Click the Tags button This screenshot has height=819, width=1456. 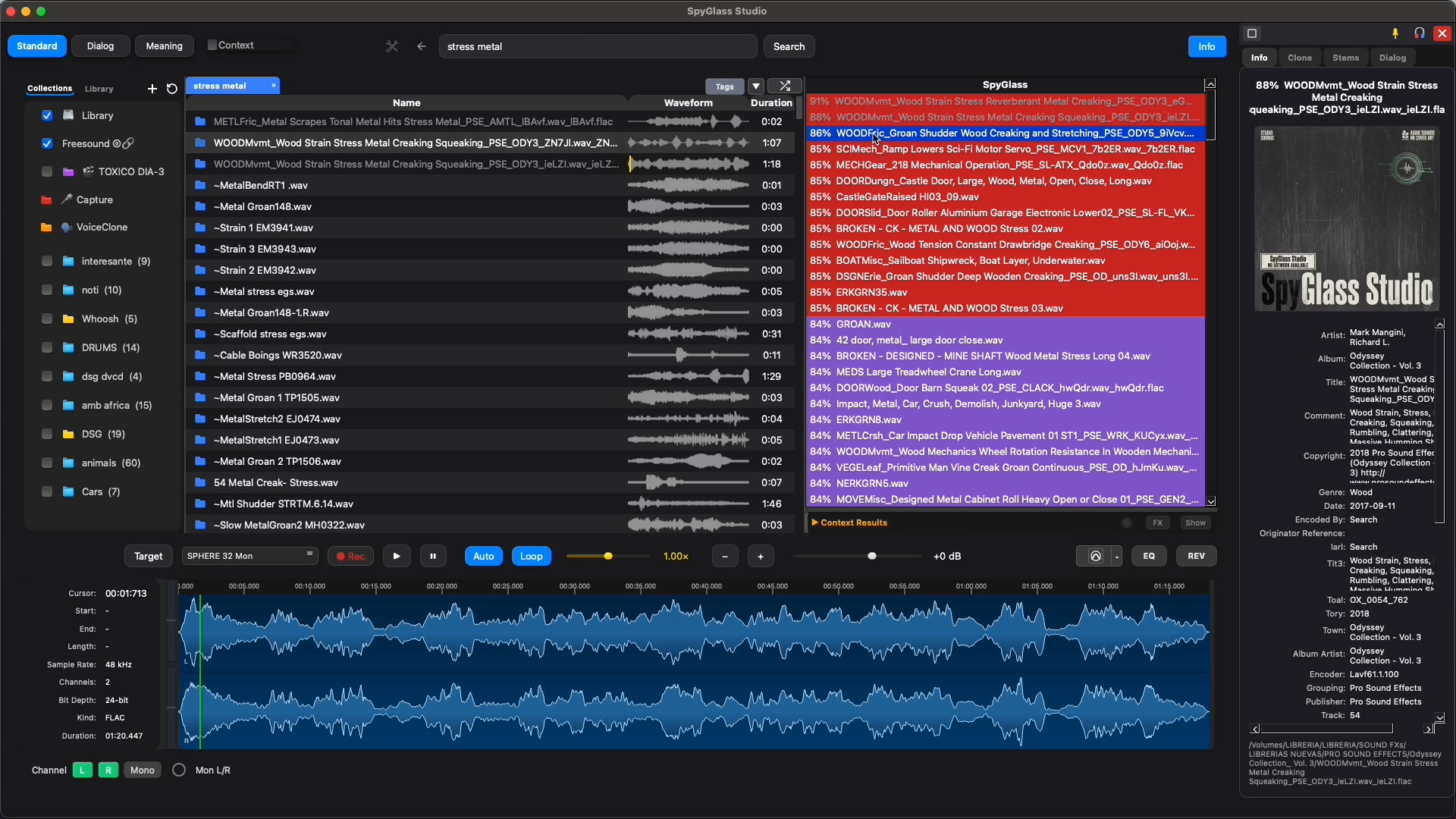tap(724, 86)
